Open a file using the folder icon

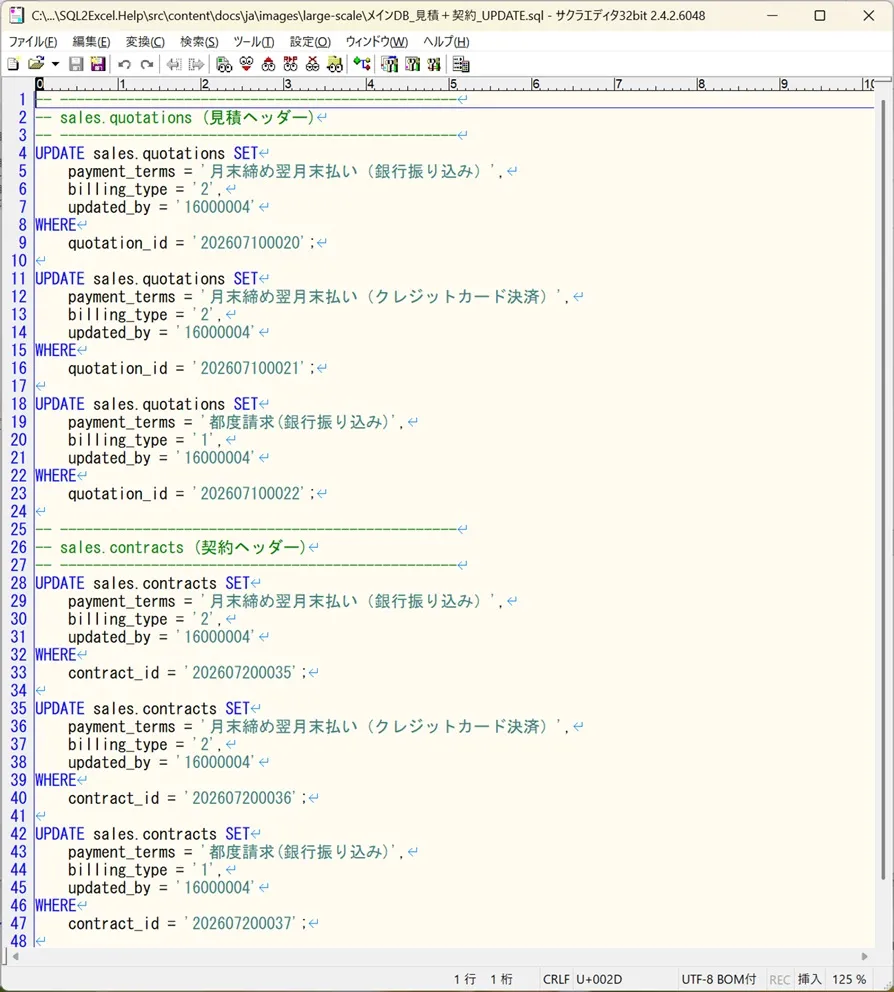[x=36, y=64]
